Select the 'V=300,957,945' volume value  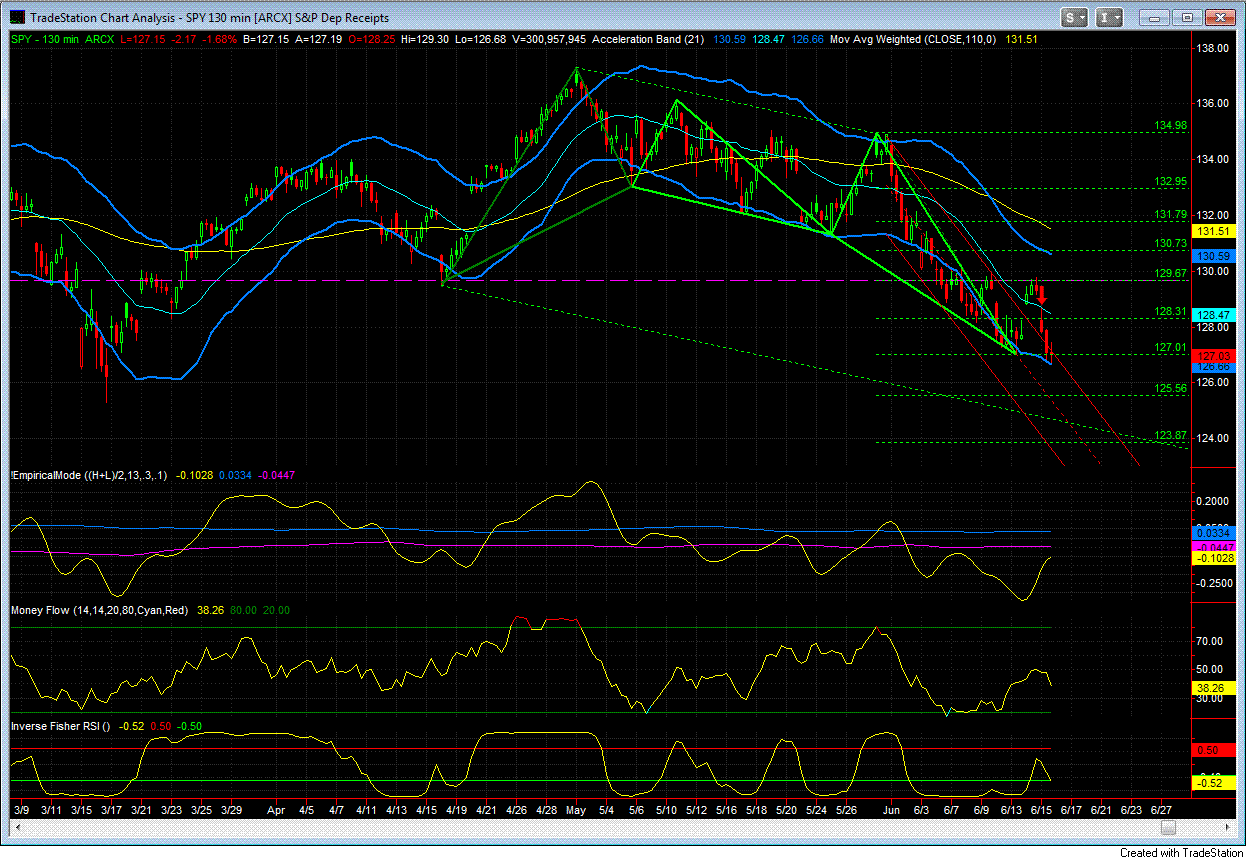coord(547,39)
